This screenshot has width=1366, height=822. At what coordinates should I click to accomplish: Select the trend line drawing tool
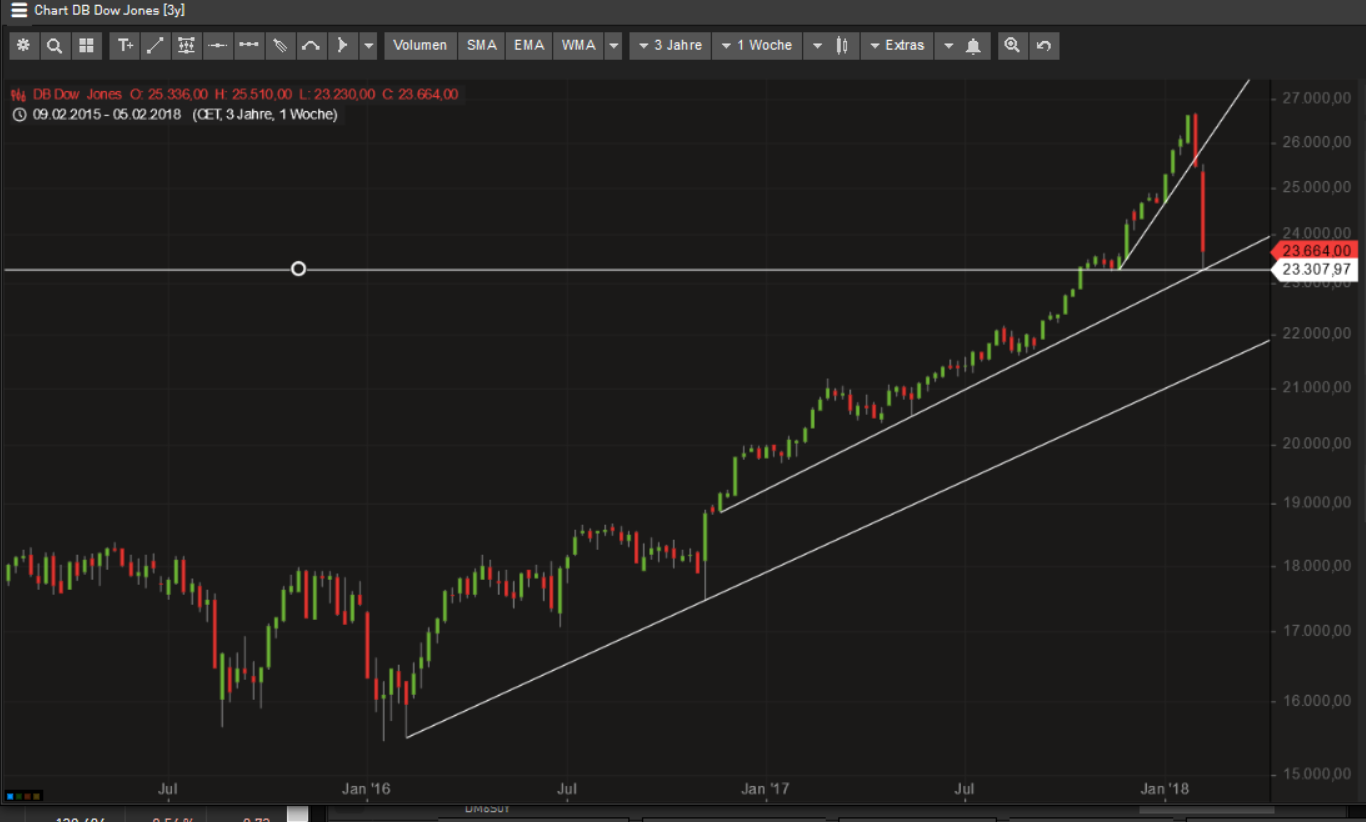tap(156, 46)
